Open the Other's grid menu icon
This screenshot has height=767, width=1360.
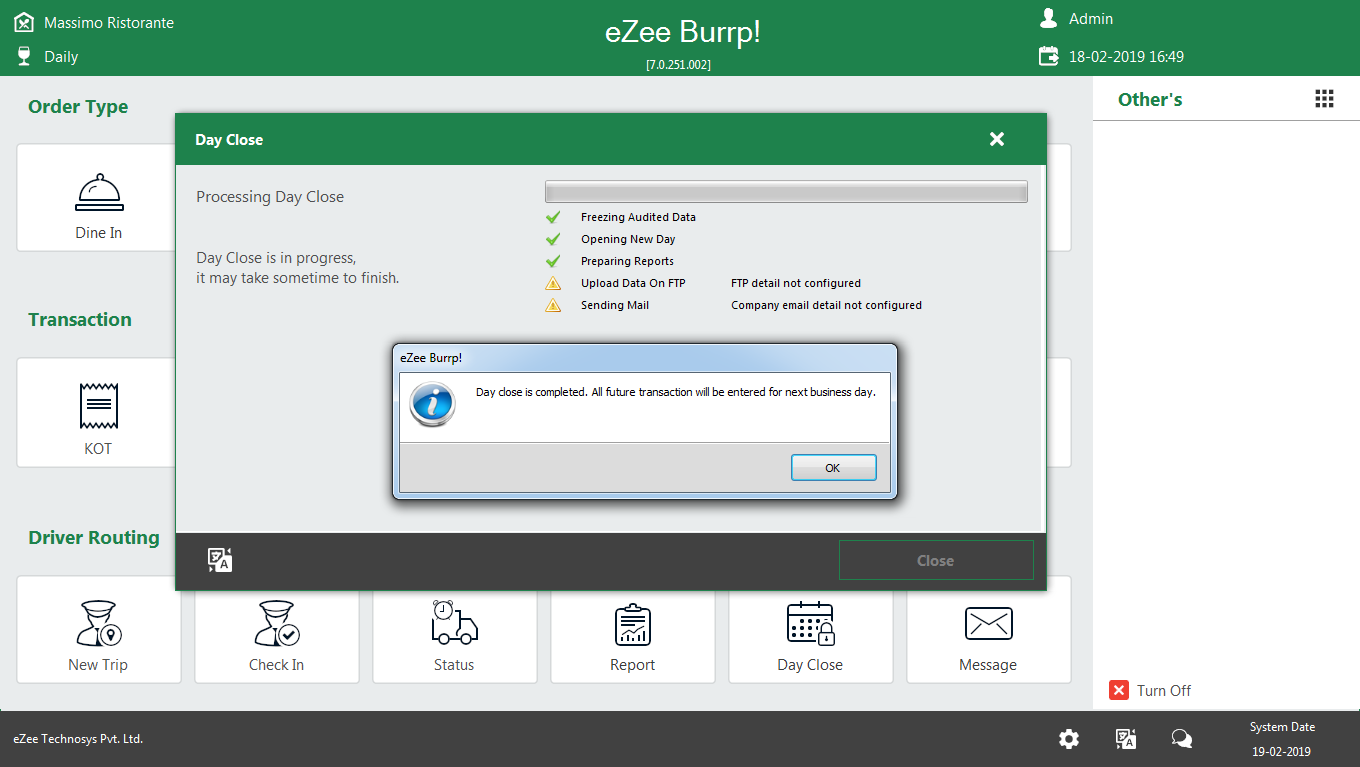pos(1324,98)
